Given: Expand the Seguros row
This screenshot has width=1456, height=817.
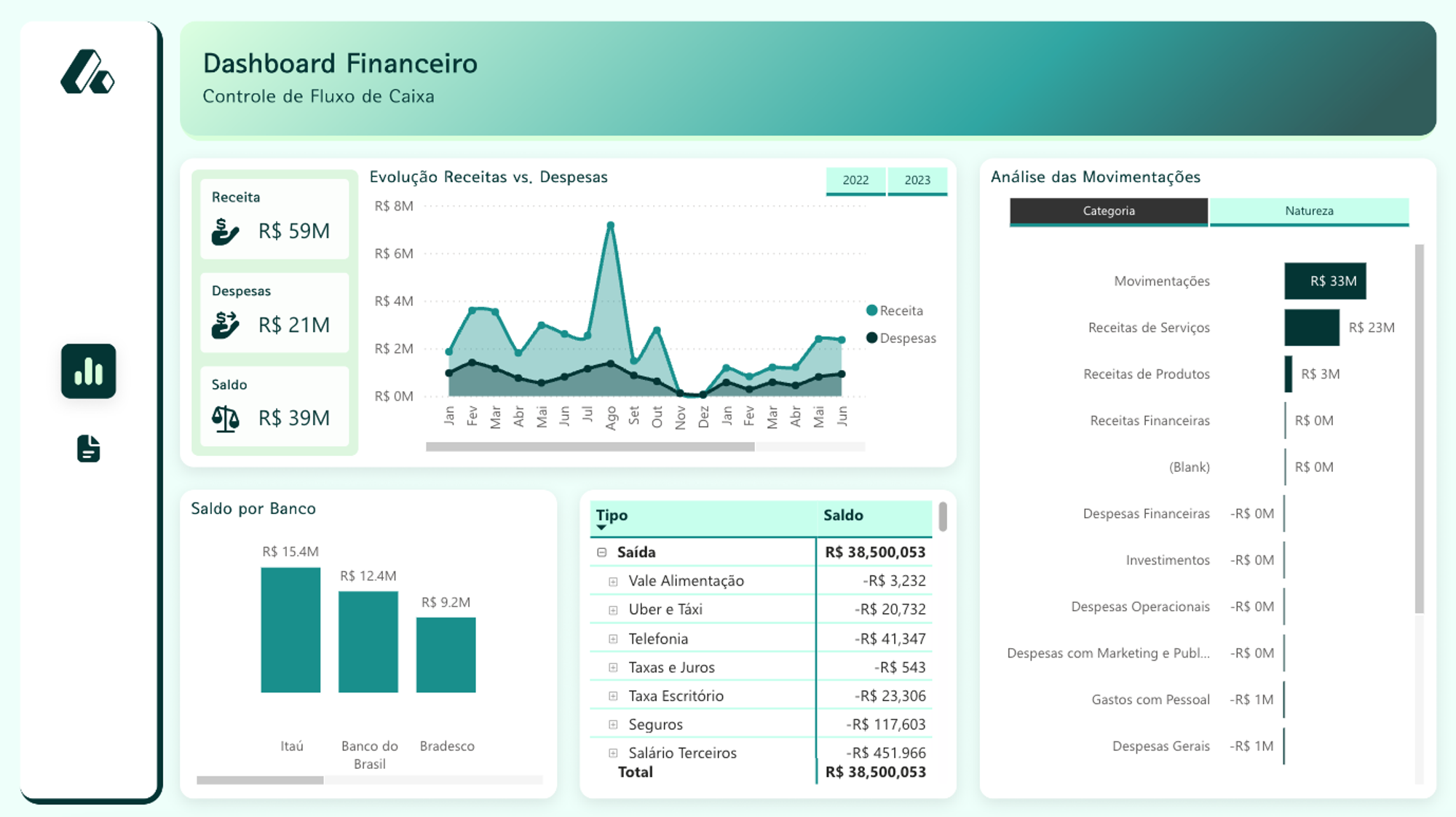Looking at the screenshot, I should (x=613, y=725).
